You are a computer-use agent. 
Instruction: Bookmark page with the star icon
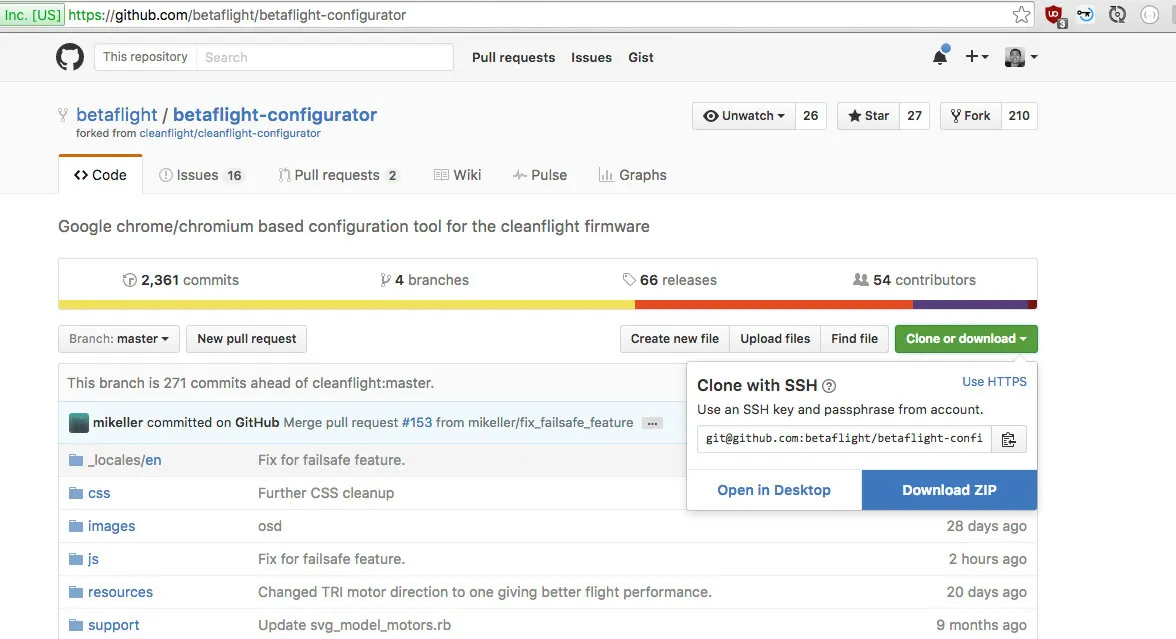(x=1021, y=15)
